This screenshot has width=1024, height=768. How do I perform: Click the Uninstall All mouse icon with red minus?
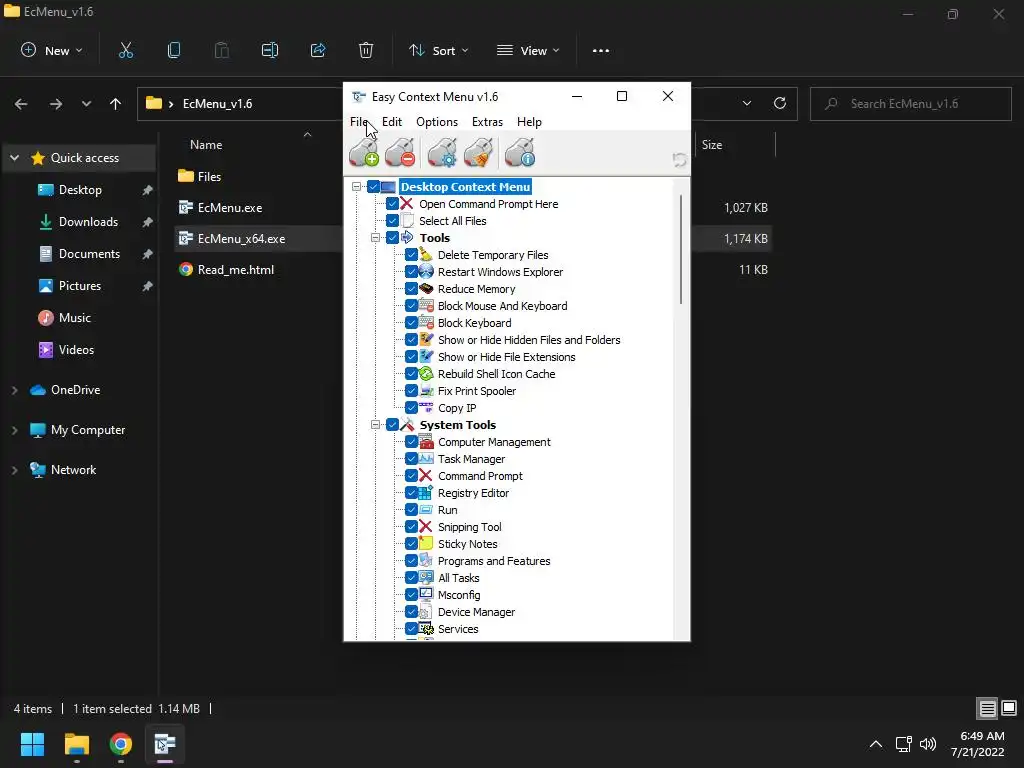[x=400, y=152]
